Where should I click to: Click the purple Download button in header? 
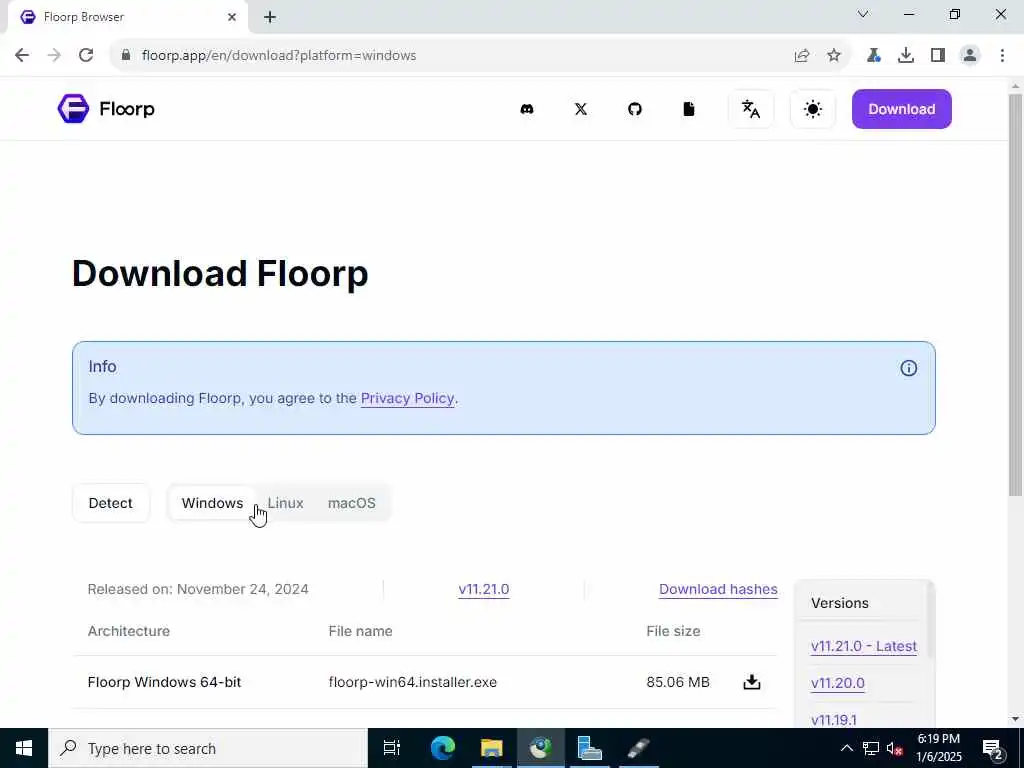click(x=901, y=109)
